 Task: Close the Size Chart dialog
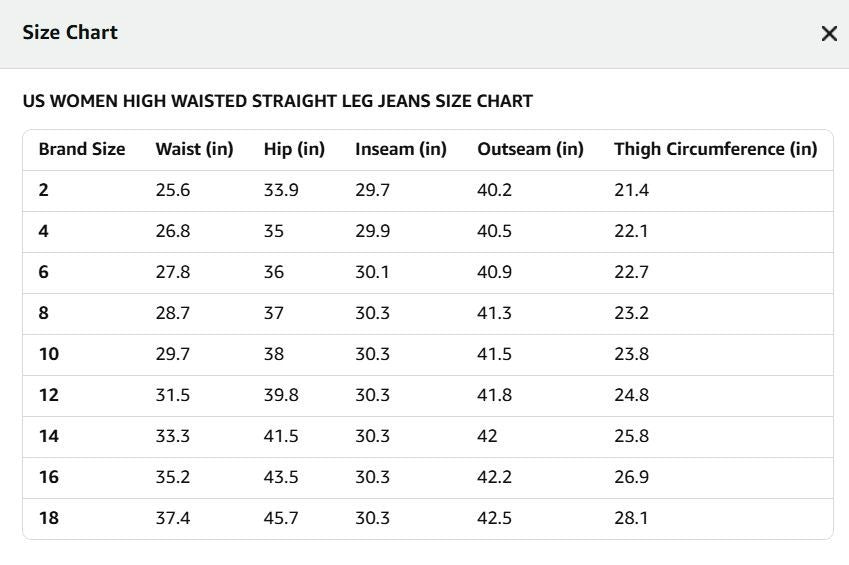pos(829,34)
